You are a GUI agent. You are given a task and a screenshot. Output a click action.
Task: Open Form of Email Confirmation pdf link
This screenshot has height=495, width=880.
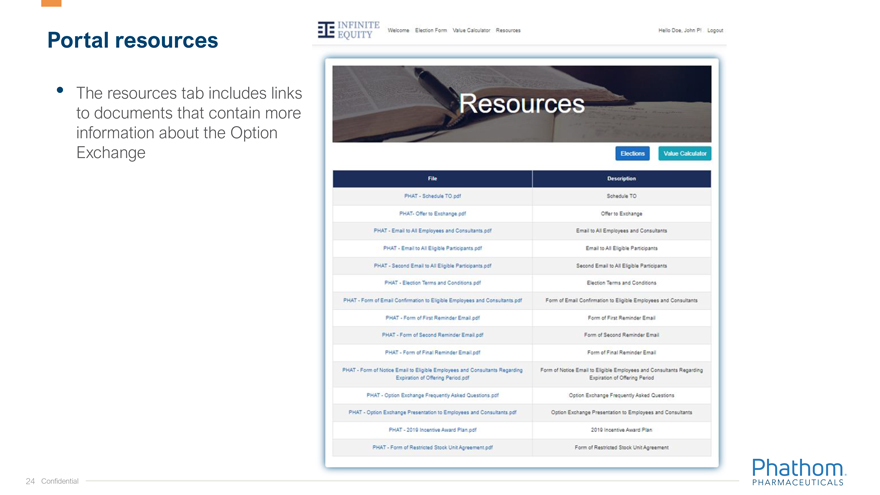click(x=432, y=300)
